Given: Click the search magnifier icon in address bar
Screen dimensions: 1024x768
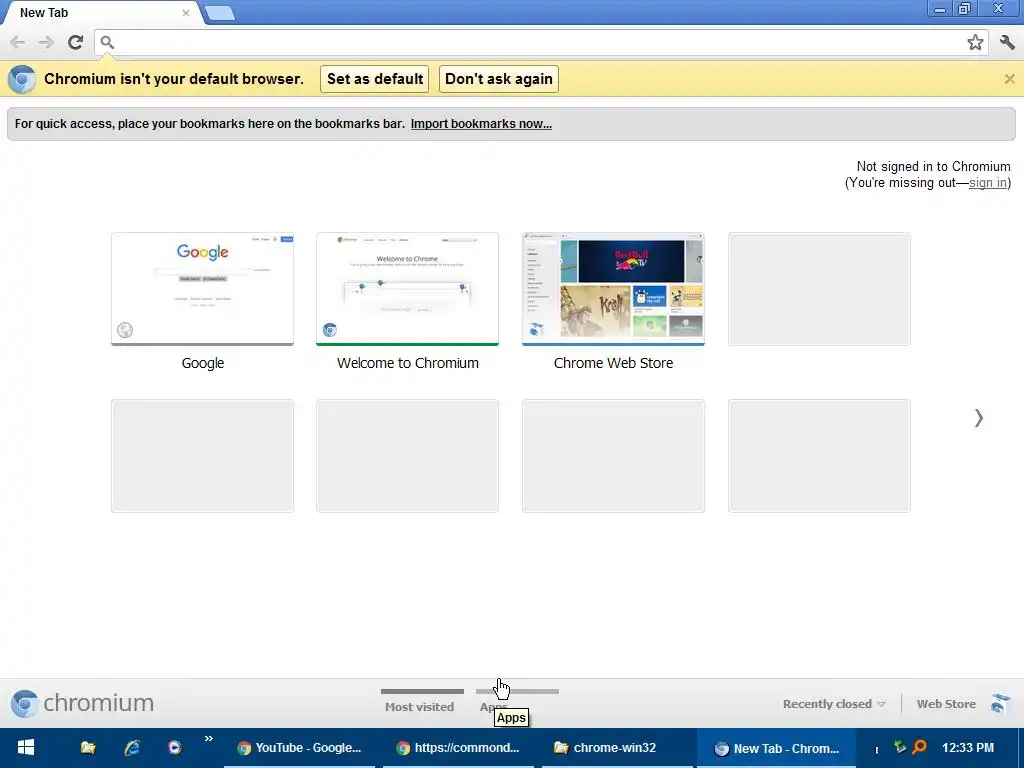Looking at the screenshot, I should pos(107,42).
